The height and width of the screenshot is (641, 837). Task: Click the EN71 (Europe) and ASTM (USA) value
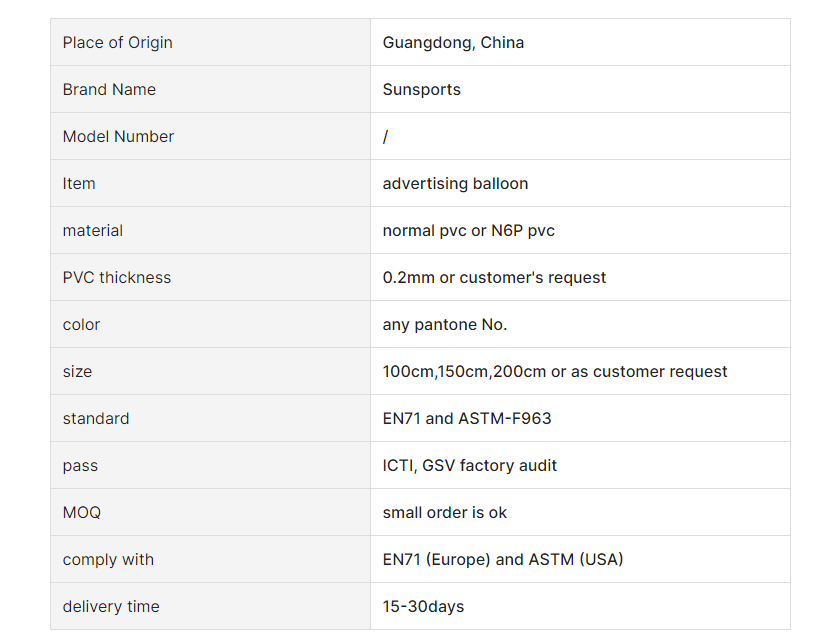(x=503, y=559)
